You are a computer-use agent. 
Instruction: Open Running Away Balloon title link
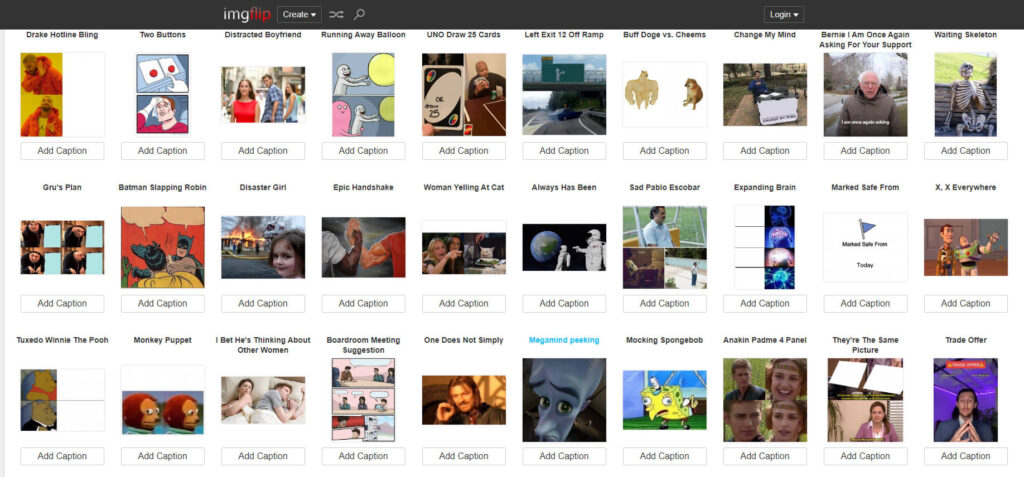click(363, 35)
